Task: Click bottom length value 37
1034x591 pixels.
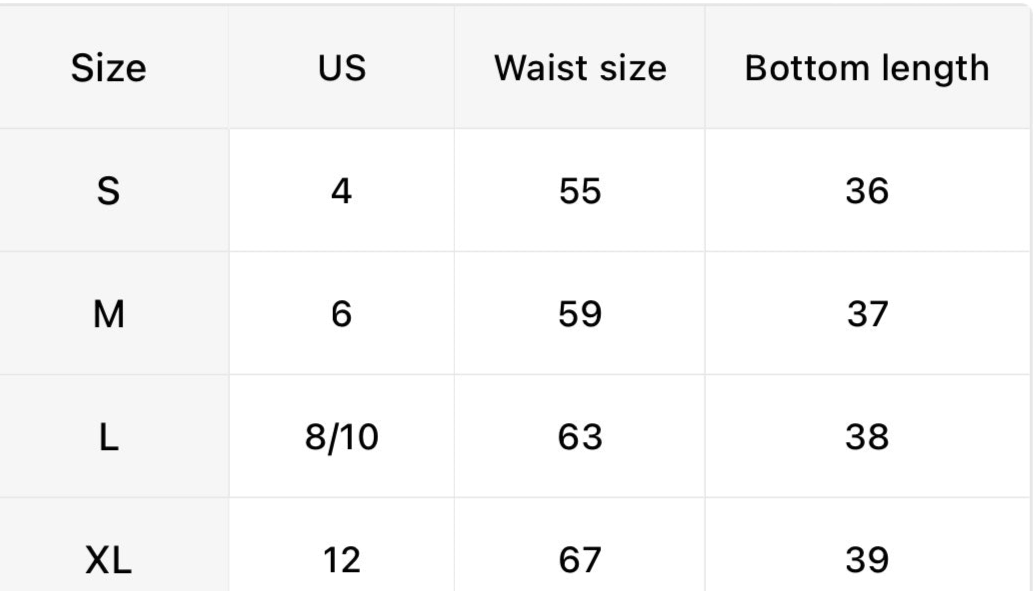Action: click(x=867, y=315)
